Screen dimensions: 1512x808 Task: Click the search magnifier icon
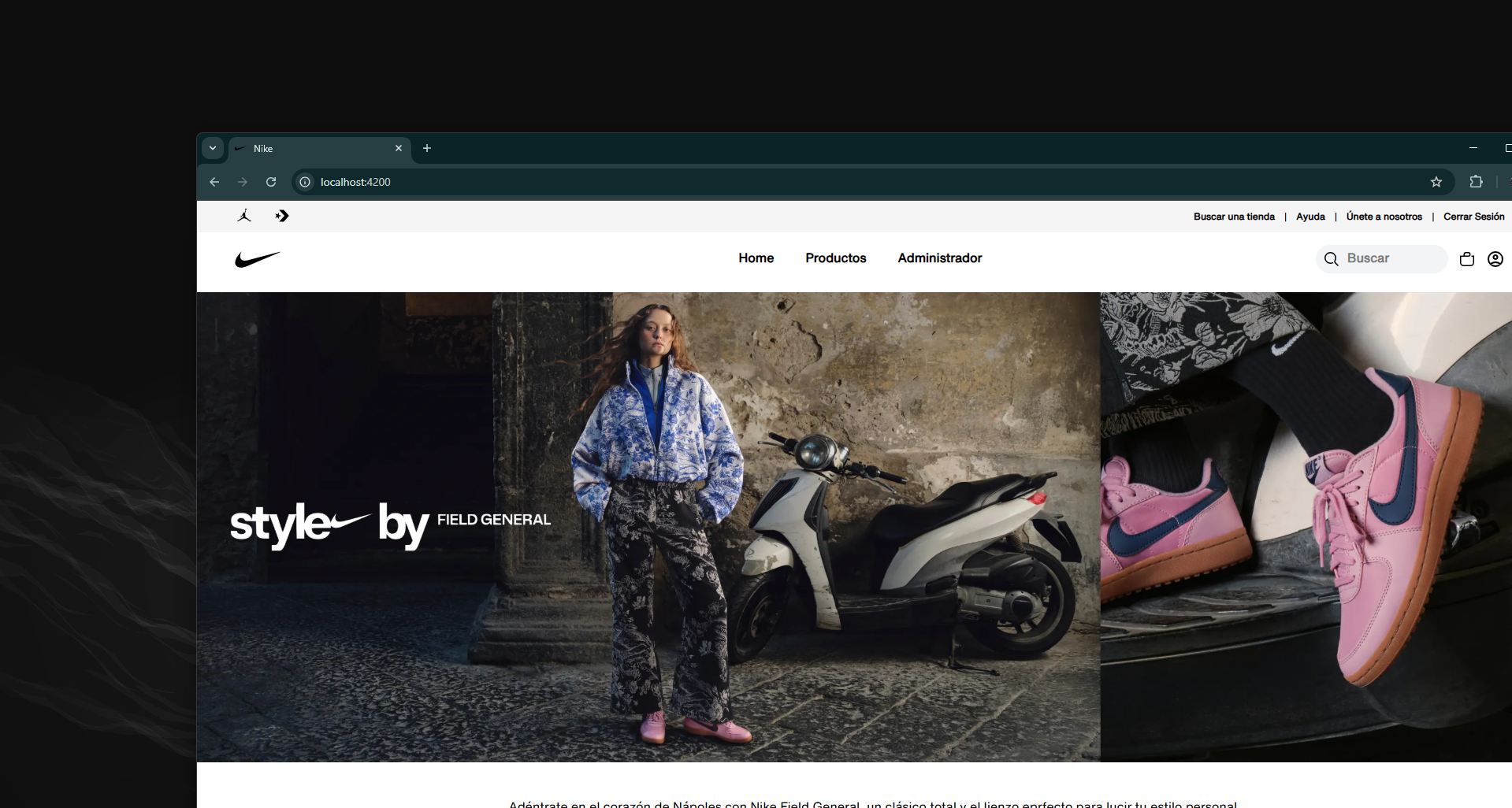point(1331,259)
